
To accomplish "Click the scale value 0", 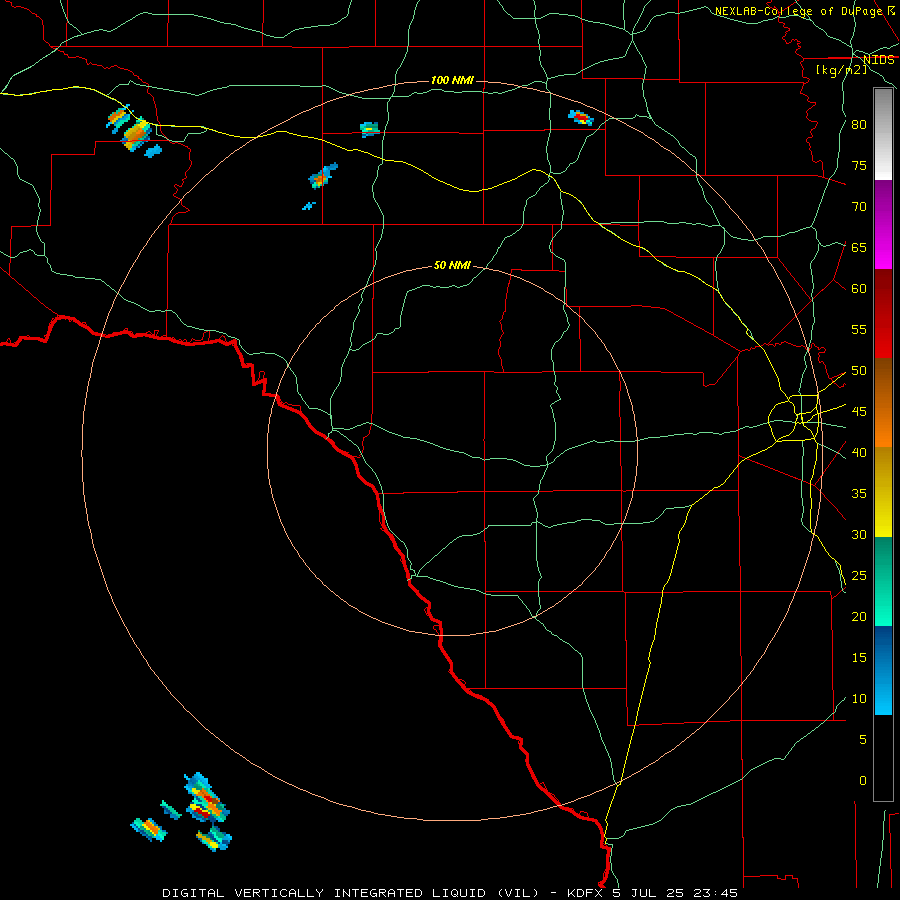I will coord(863,781).
